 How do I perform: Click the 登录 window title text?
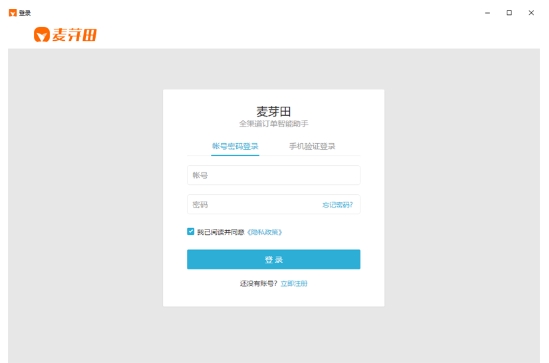click(25, 13)
